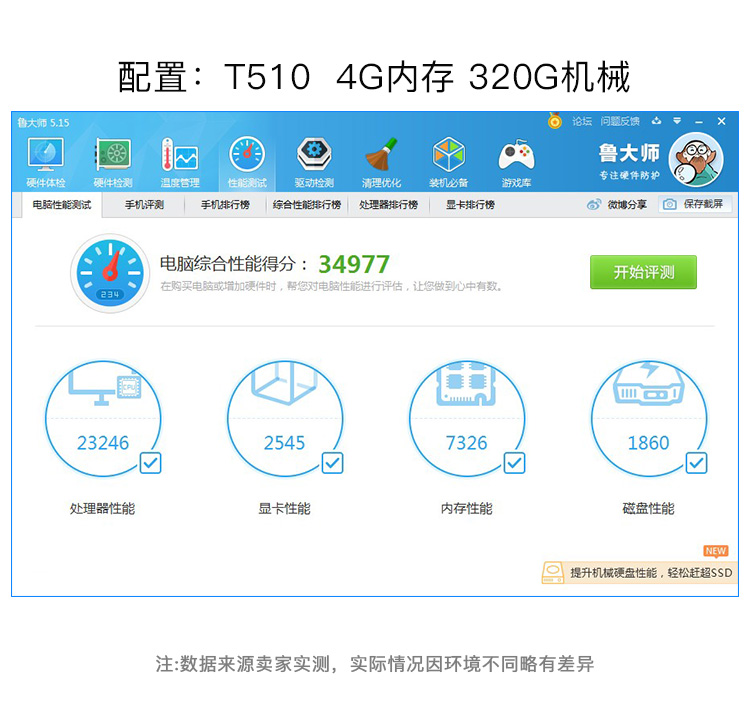Click the camera icon on 保存截屏

pos(670,204)
